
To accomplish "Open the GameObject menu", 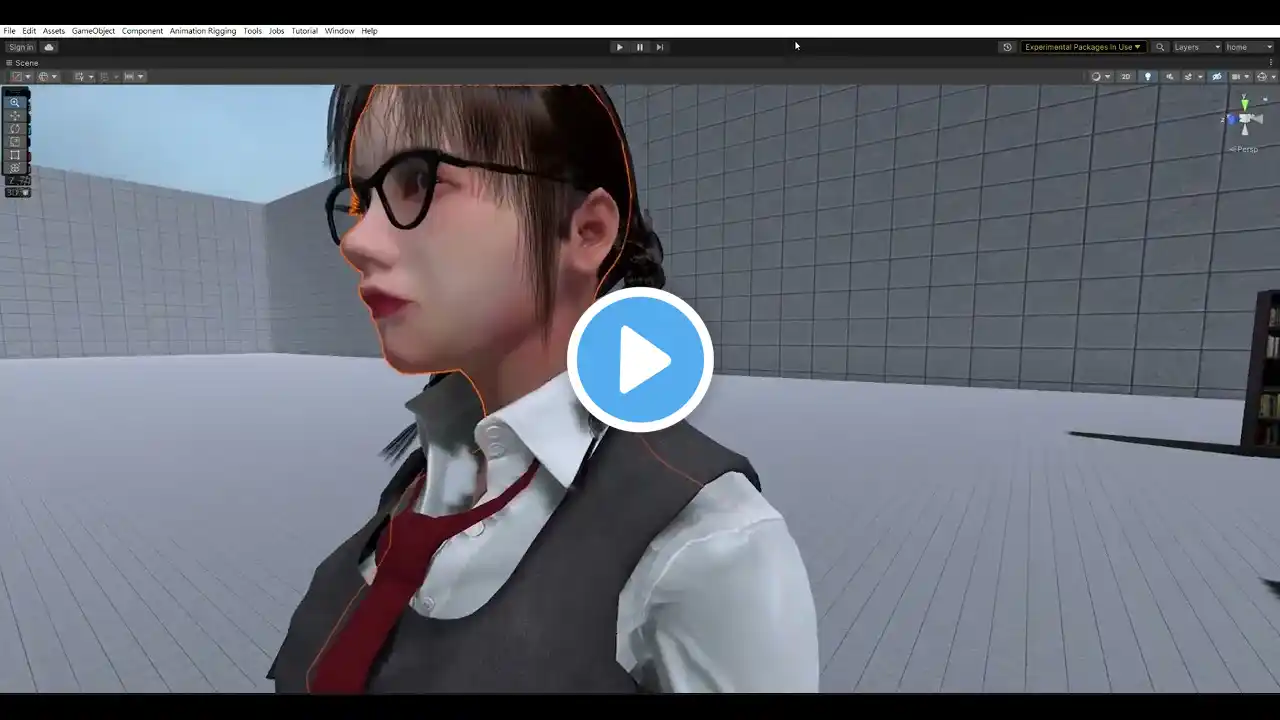I will pyautogui.click(x=93, y=31).
